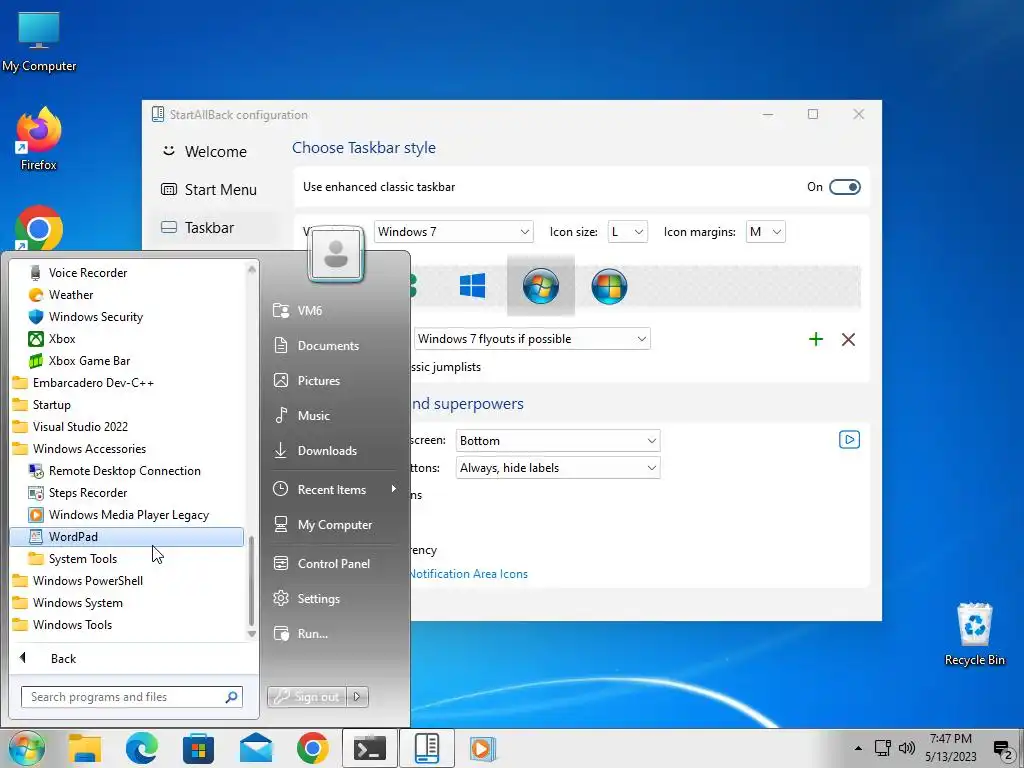Open the Icon size dropdown
1024x768 pixels.
[x=627, y=232]
